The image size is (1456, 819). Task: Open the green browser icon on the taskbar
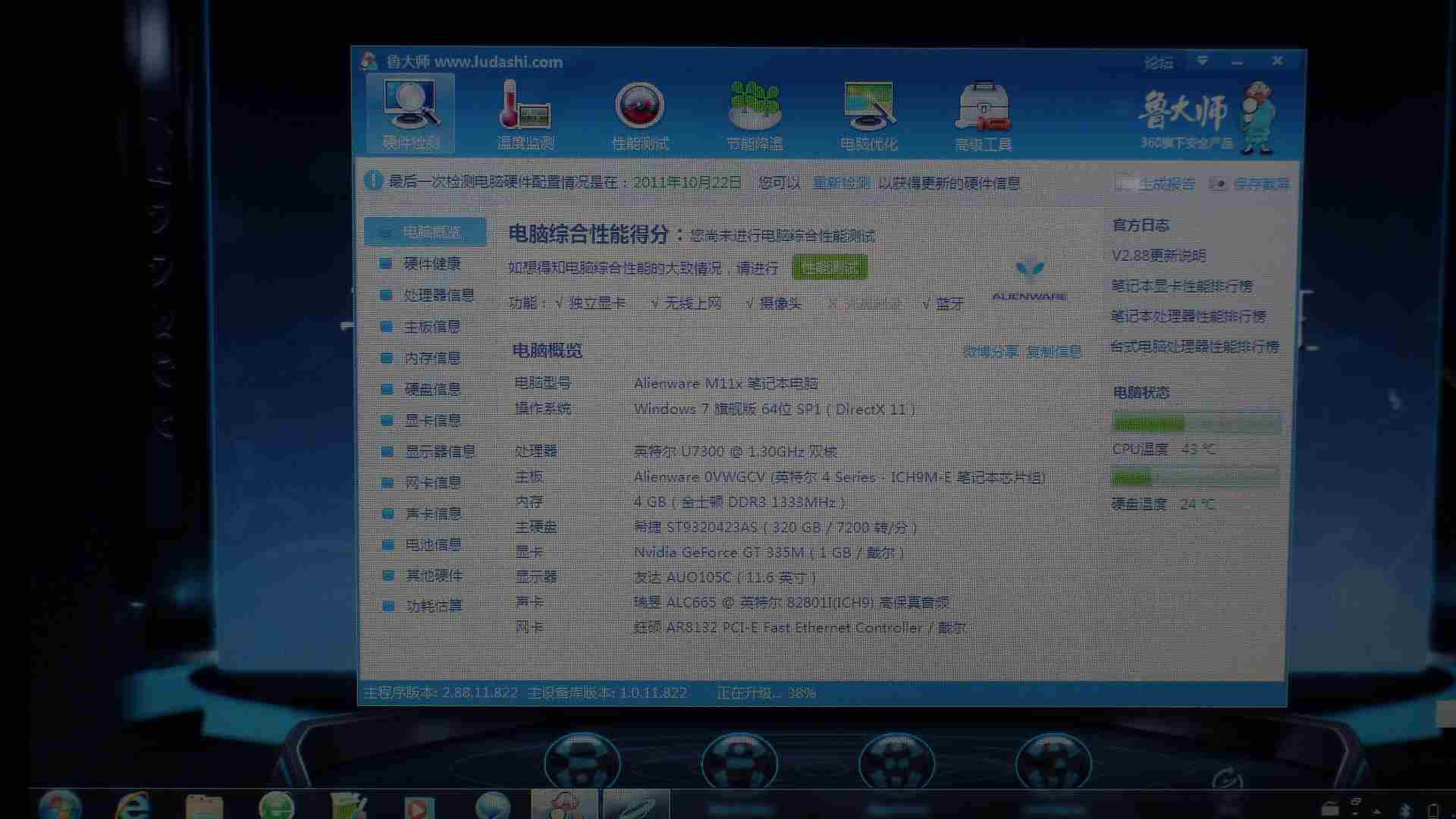pyautogui.click(x=277, y=805)
